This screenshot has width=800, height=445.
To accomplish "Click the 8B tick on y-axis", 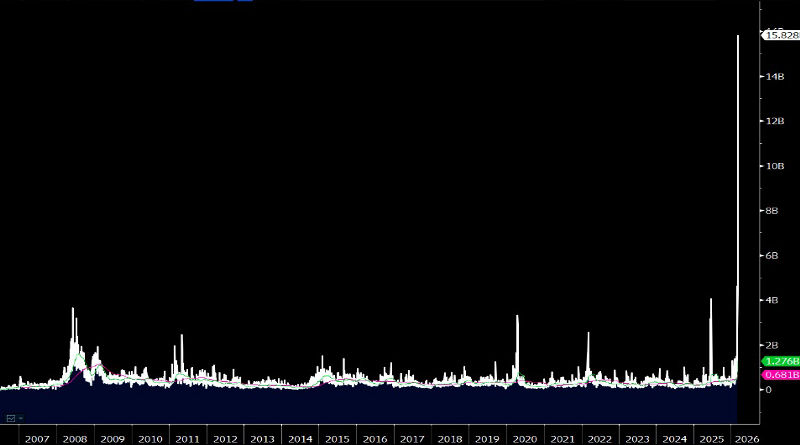I will (x=772, y=211).
